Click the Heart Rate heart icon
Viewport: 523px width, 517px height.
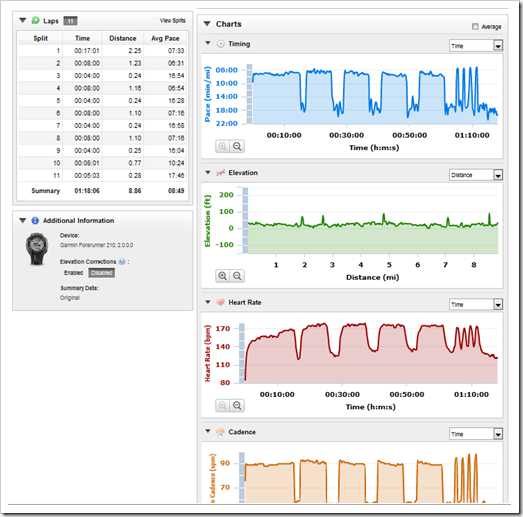tap(220, 302)
